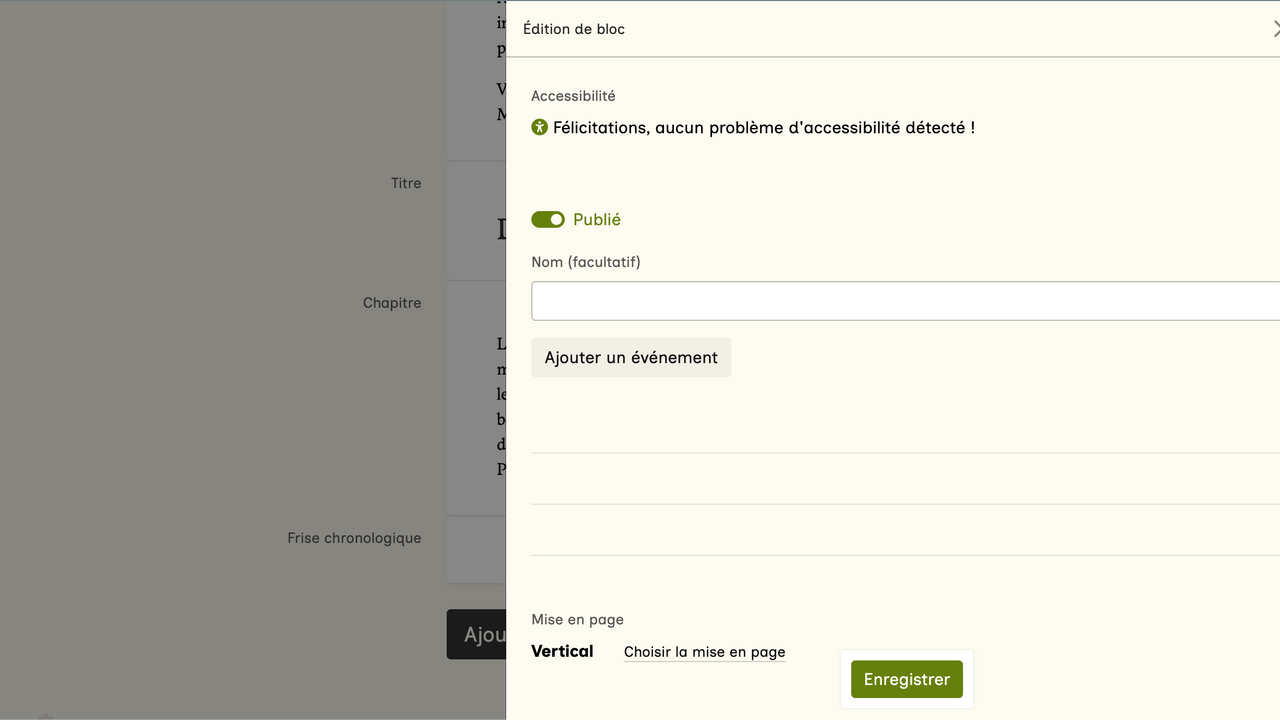Toggle the Publié switch off
This screenshot has width=1280, height=720.
coord(548,220)
